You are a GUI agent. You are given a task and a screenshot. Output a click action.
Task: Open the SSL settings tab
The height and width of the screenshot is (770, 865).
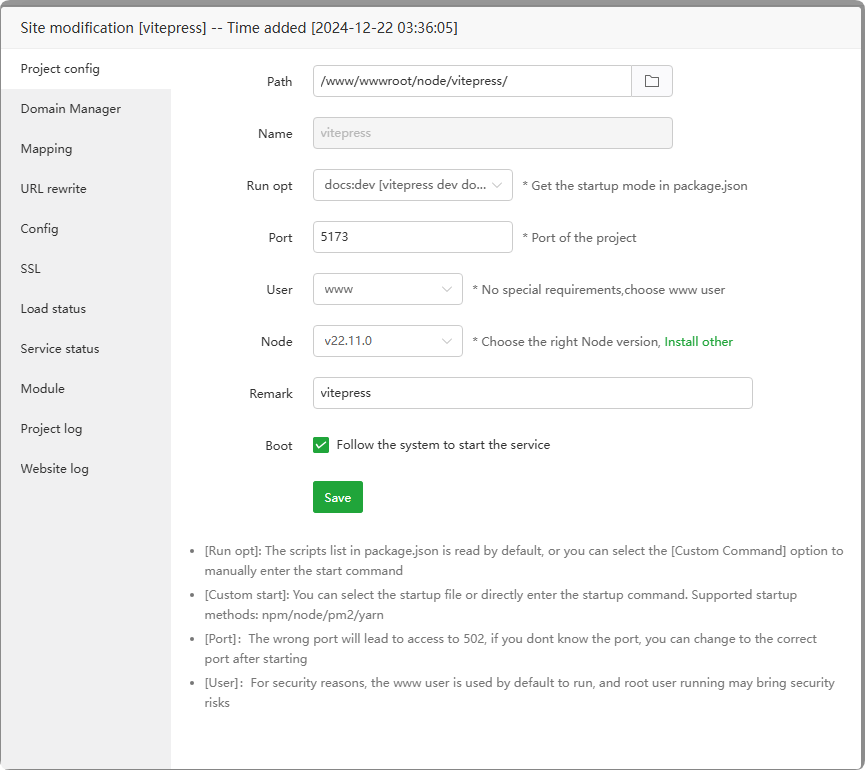pyautogui.click(x=31, y=269)
